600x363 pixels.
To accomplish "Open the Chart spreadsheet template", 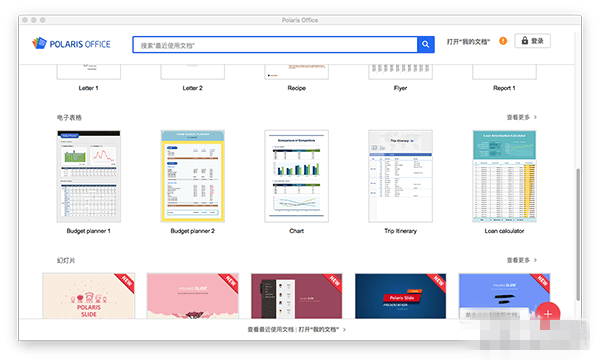I will point(297,176).
